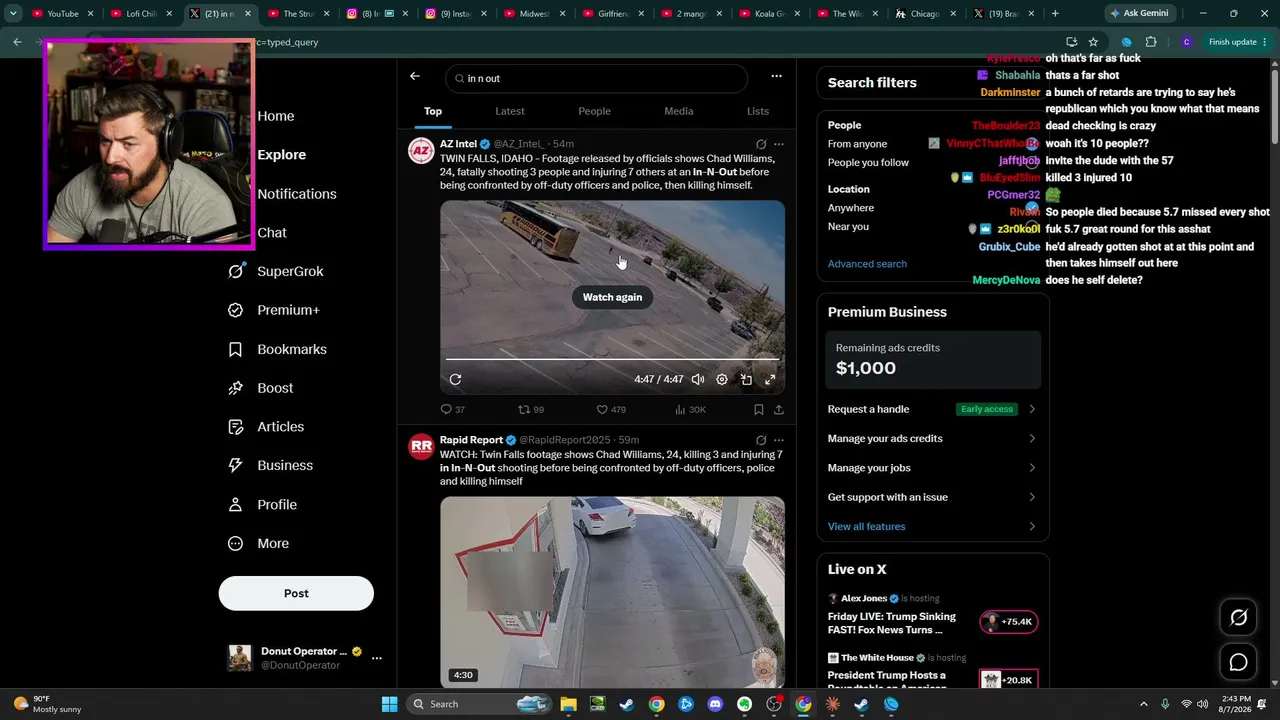
Task: Go to Explore in X sidebar
Action: tap(281, 155)
